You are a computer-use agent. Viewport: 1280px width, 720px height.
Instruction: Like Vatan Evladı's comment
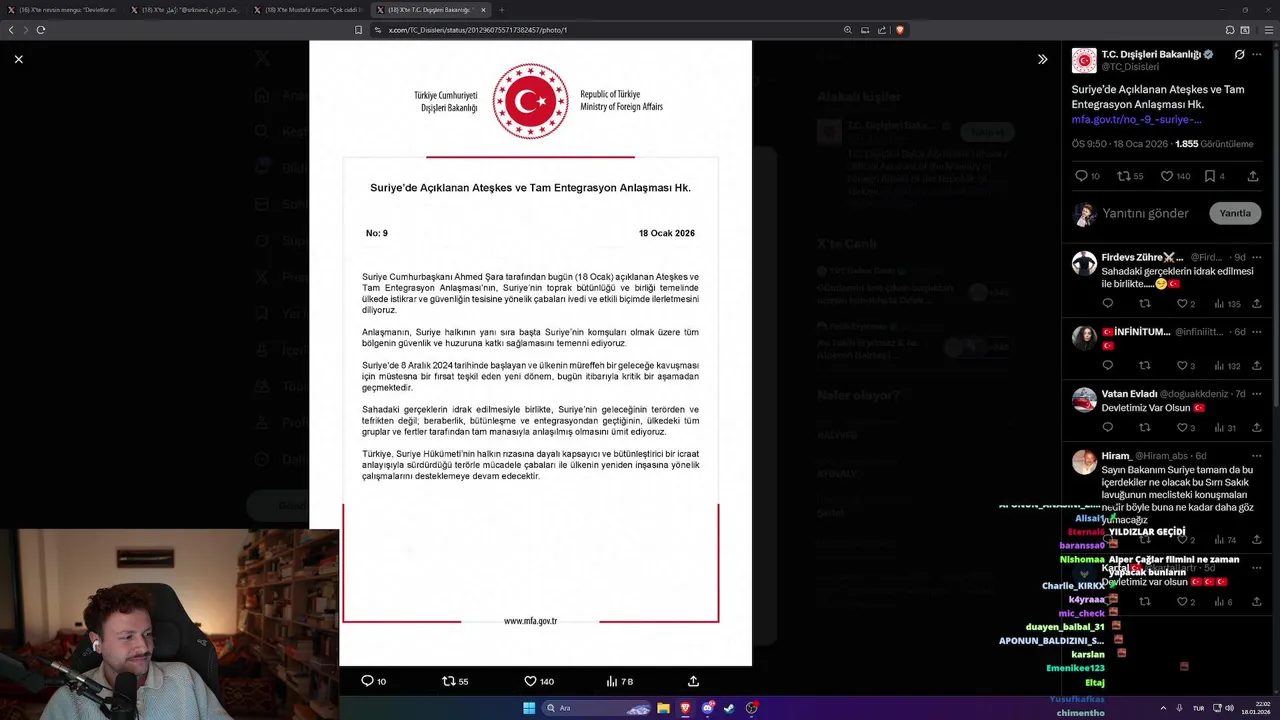[x=1182, y=427]
